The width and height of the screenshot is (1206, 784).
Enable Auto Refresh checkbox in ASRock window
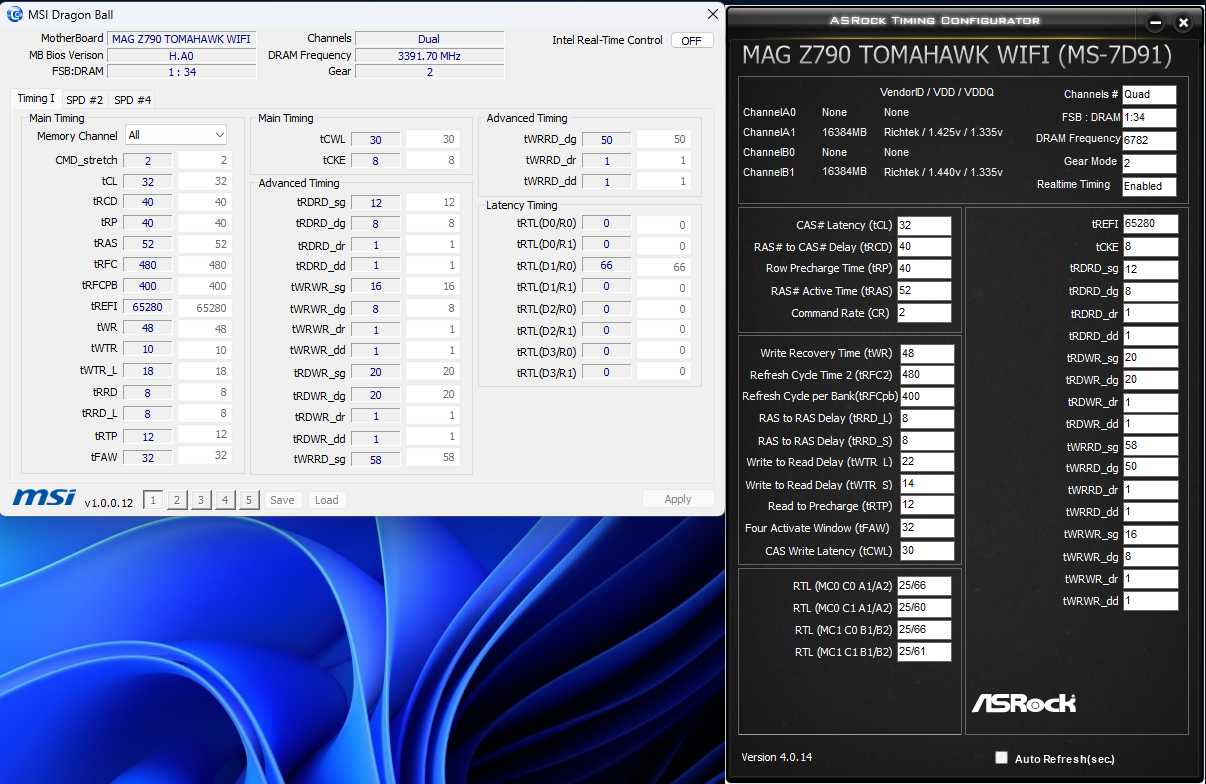click(x=1002, y=758)
